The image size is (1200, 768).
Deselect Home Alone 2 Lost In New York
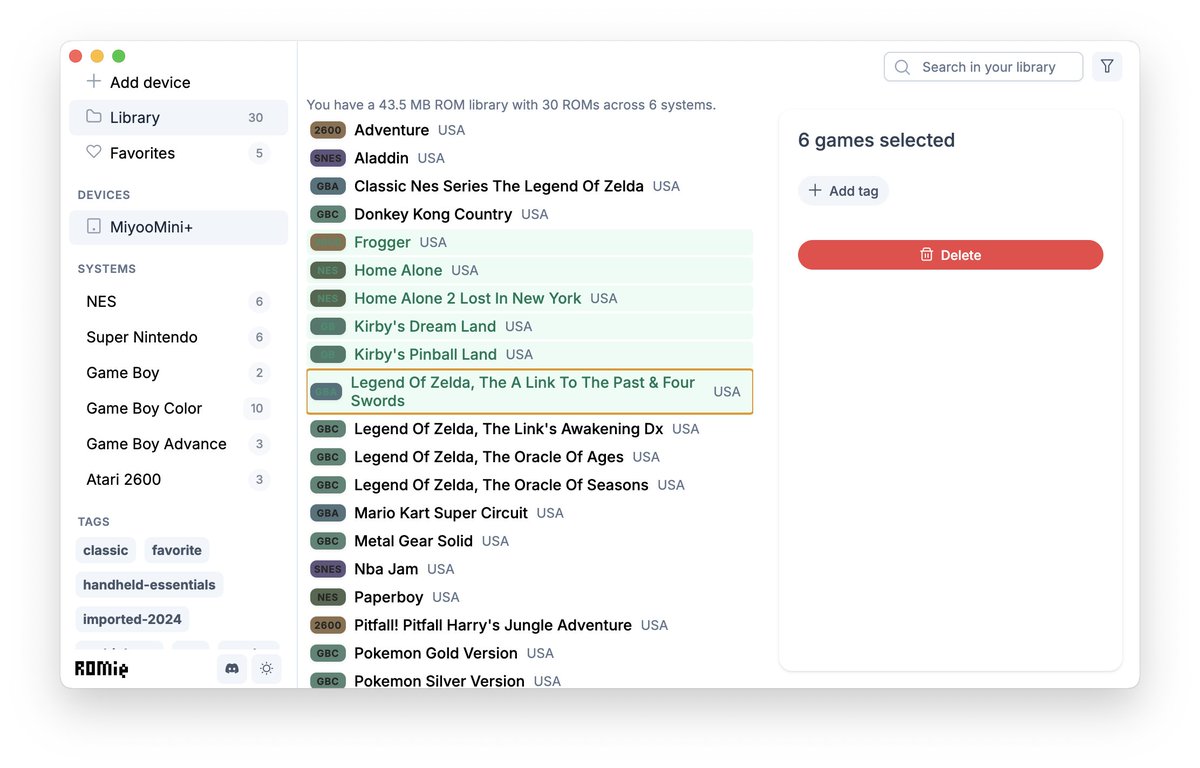(x=530, y=298)
